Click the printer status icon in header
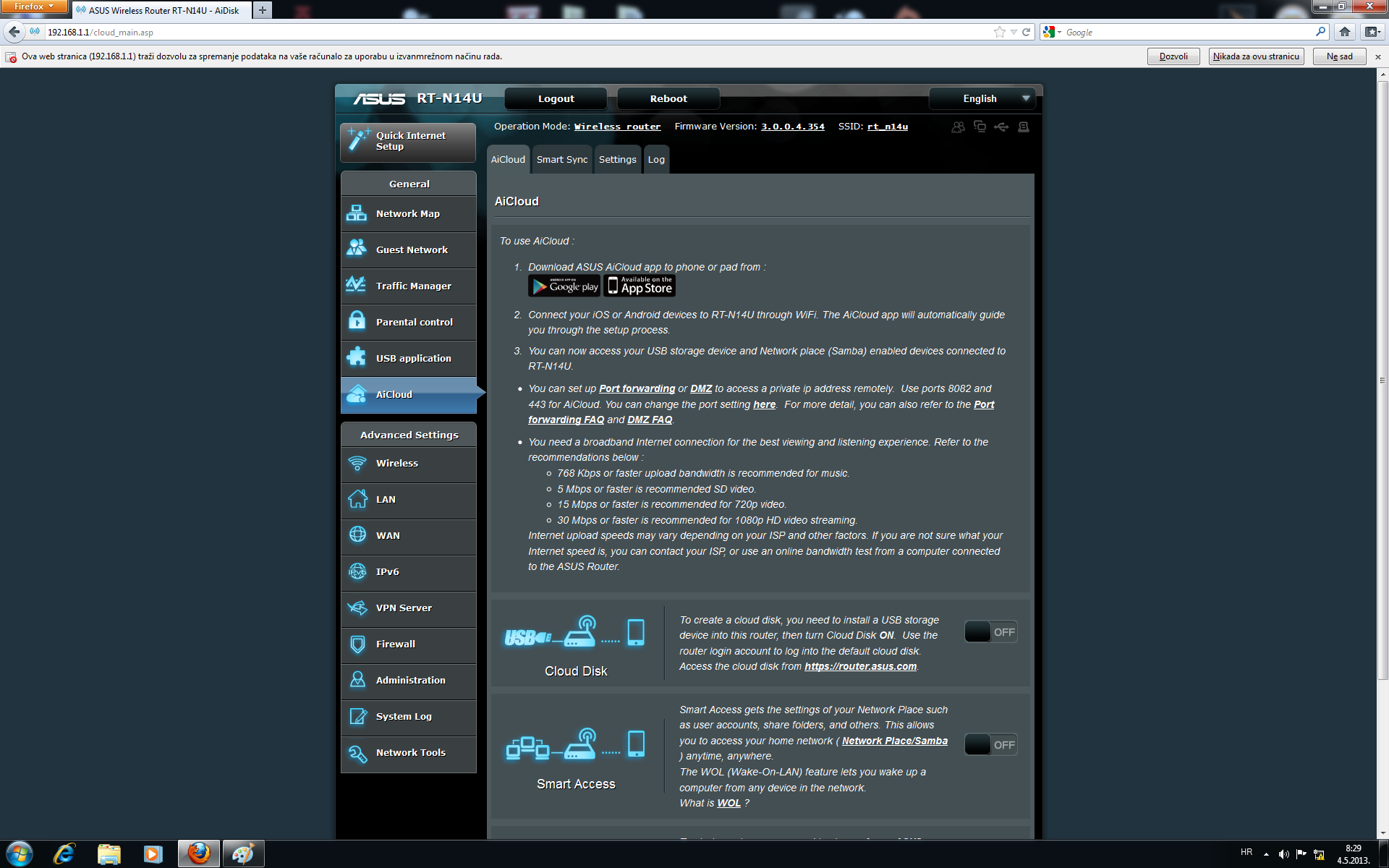The image size is (1389, 868). (x=1023, y=127)
